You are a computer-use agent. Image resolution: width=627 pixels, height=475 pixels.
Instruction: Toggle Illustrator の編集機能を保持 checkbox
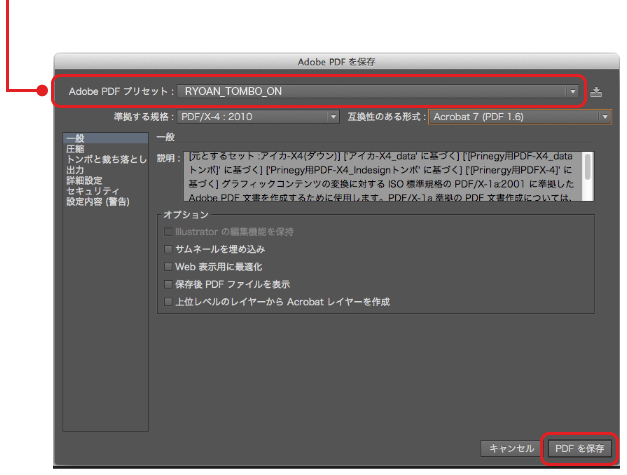pyautogui.click(x=168, y=232)
